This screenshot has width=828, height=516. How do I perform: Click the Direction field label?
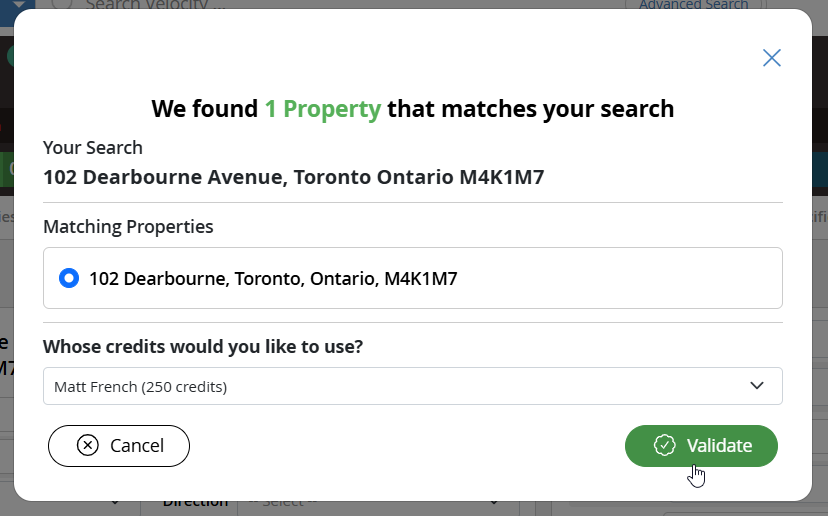tap(195, 503)
